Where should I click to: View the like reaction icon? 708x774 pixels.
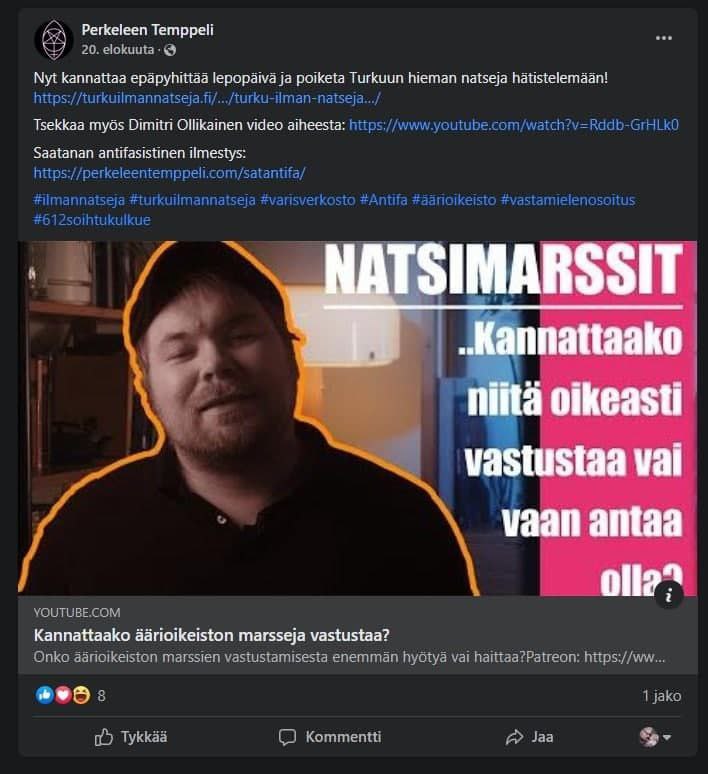[x=44, y=695]
